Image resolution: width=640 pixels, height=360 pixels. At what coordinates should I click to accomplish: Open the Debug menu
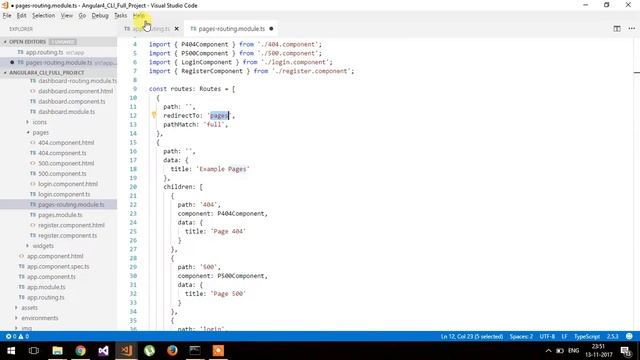100,16
